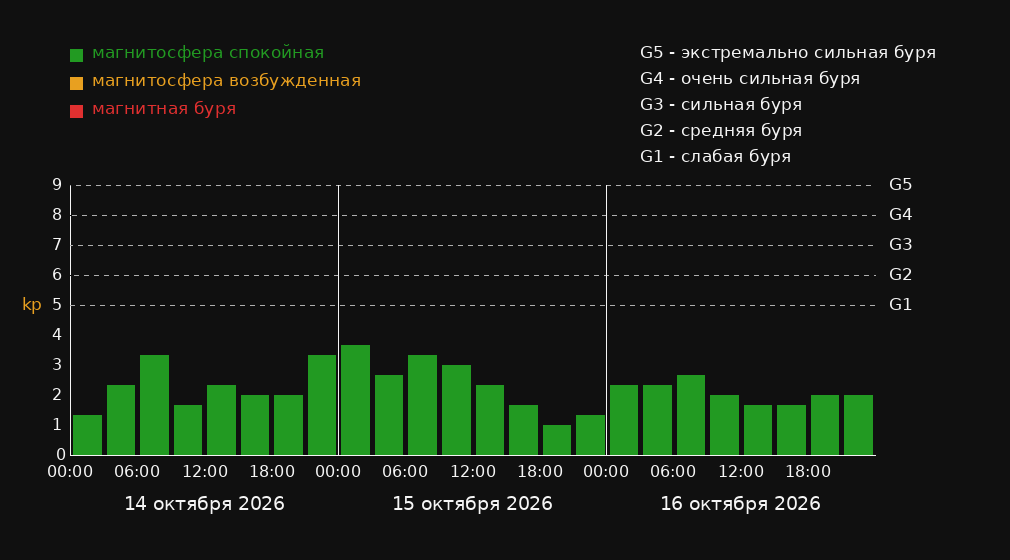Click the shortest bar at 18:00 on 15 октября

click(x=557, y=440)
